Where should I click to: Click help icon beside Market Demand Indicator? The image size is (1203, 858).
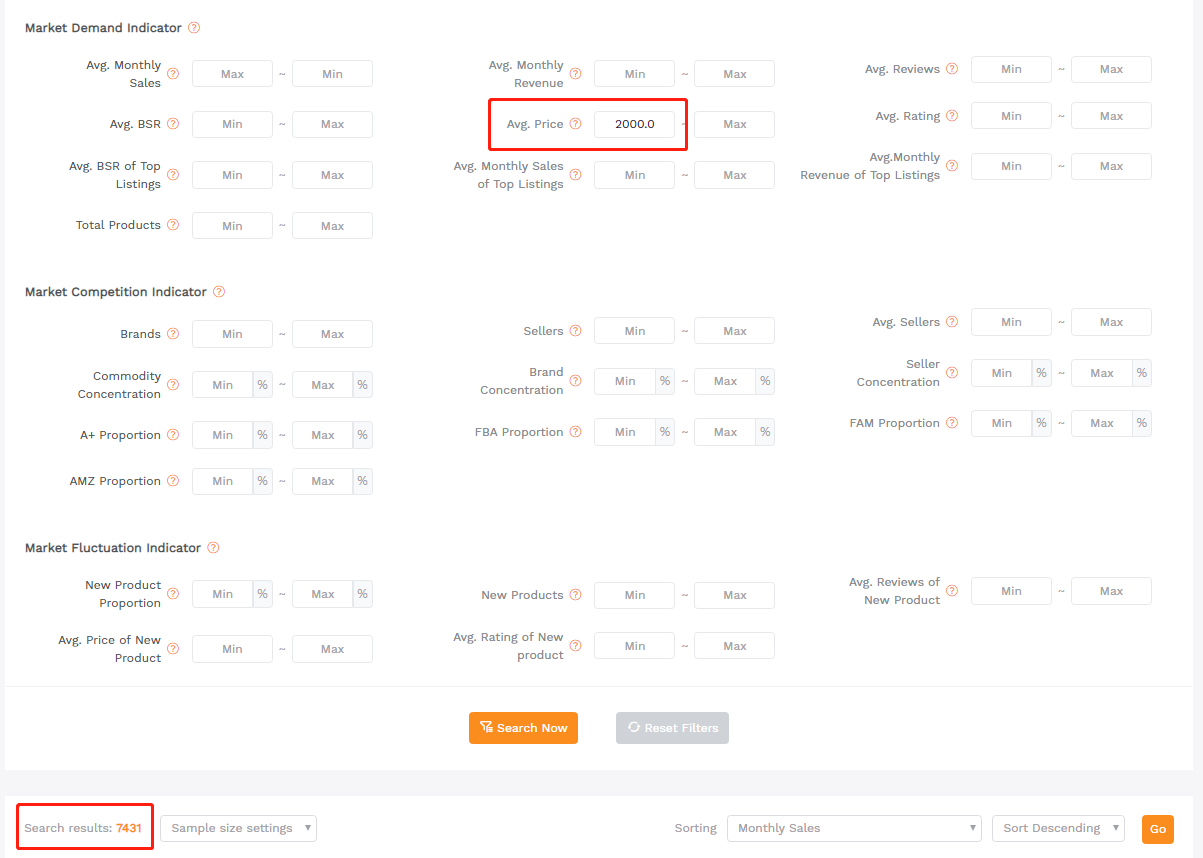pyautogui.click(x=194, y=28)
